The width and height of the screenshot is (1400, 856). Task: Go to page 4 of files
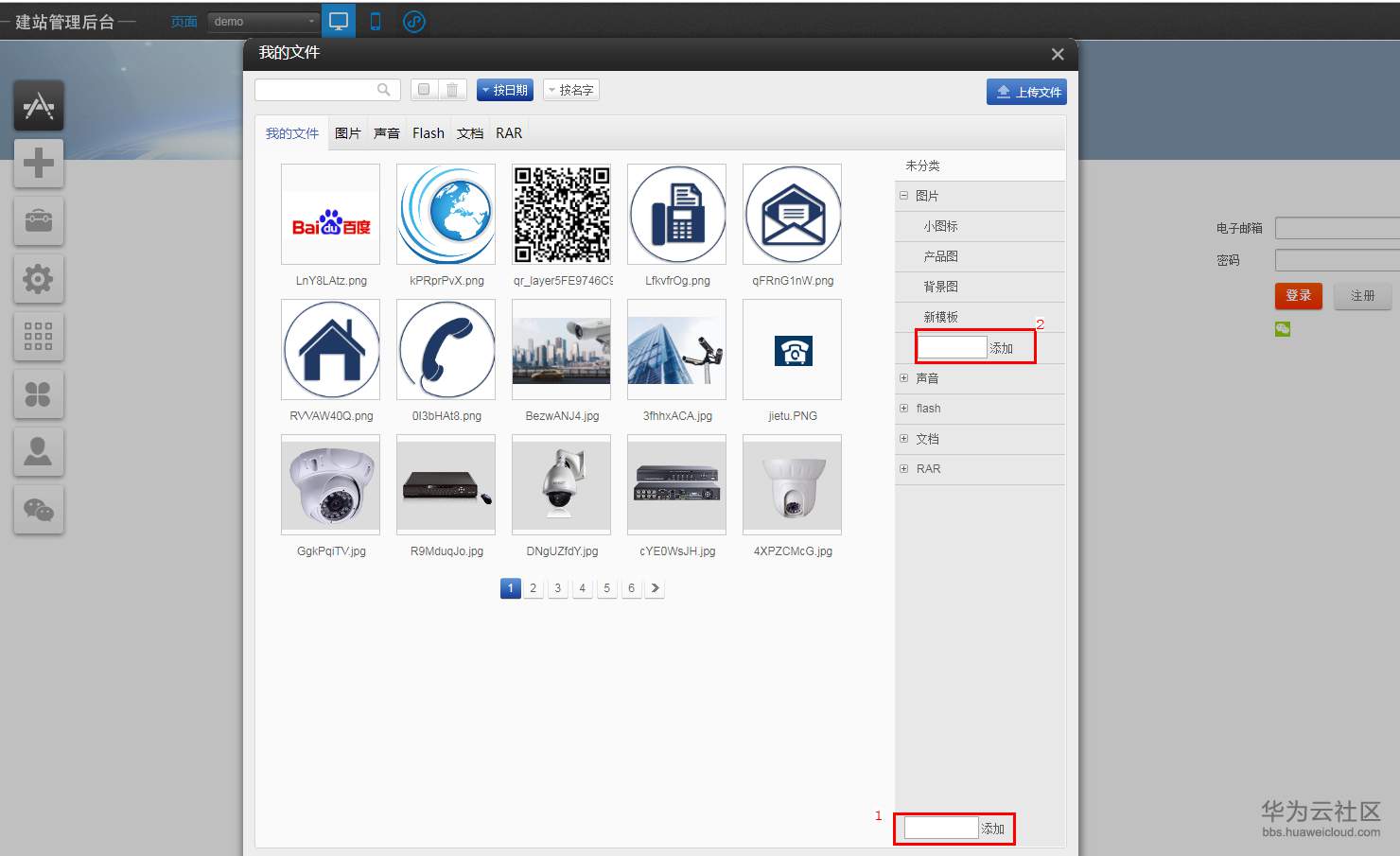point(583,588)
